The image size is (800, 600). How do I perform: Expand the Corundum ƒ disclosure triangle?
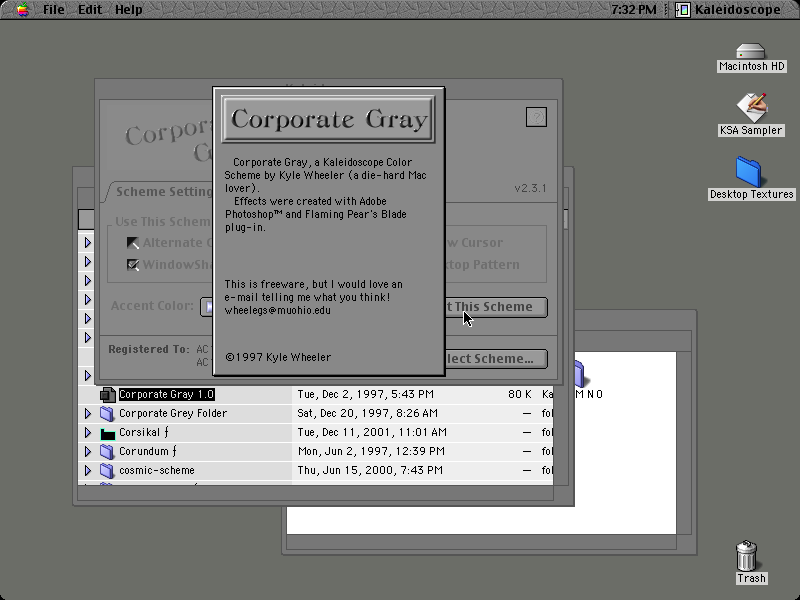88,452
